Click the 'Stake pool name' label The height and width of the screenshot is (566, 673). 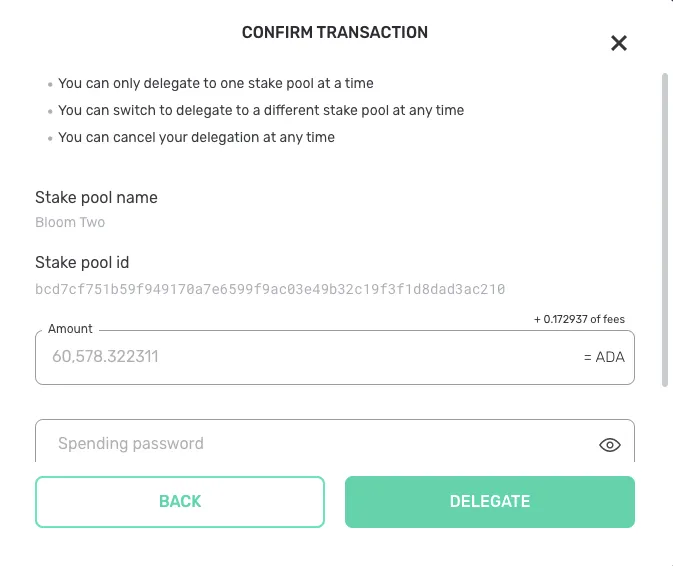[x=96, y=197]
